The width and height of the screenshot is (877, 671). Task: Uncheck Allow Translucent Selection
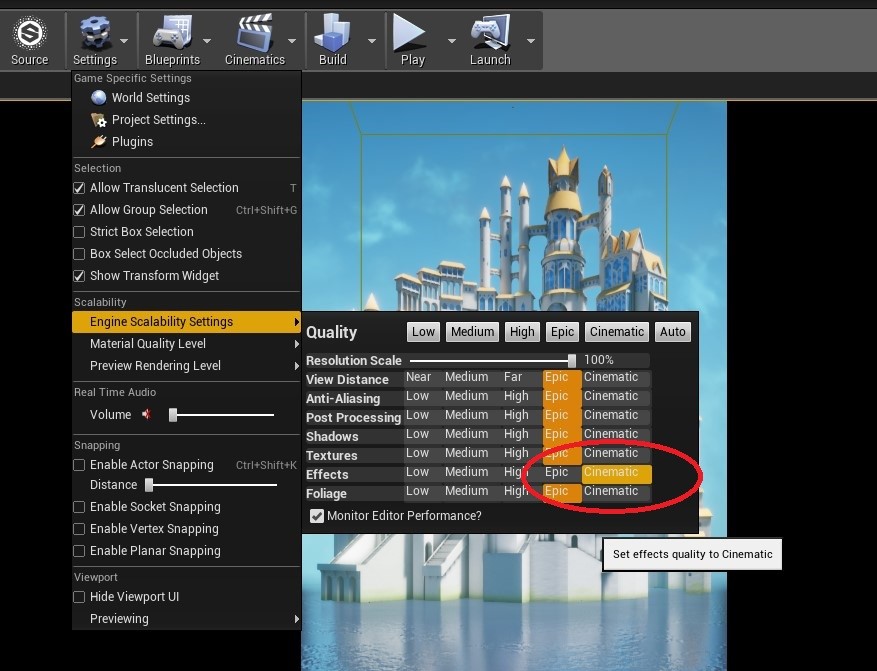pyautogui.click(x=79, y=188)
